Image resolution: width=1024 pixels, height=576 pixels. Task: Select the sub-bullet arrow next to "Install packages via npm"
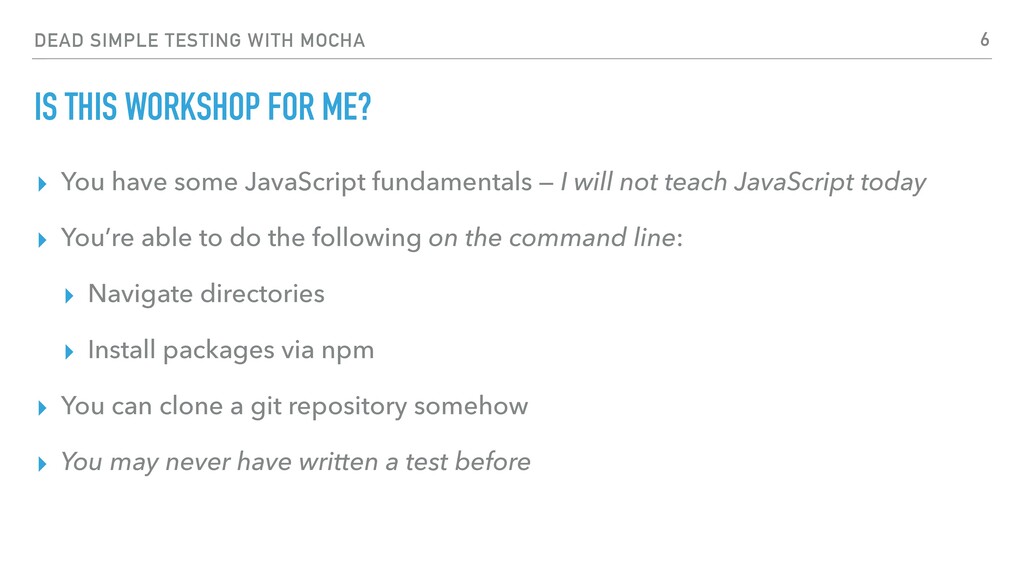(69, 353)
